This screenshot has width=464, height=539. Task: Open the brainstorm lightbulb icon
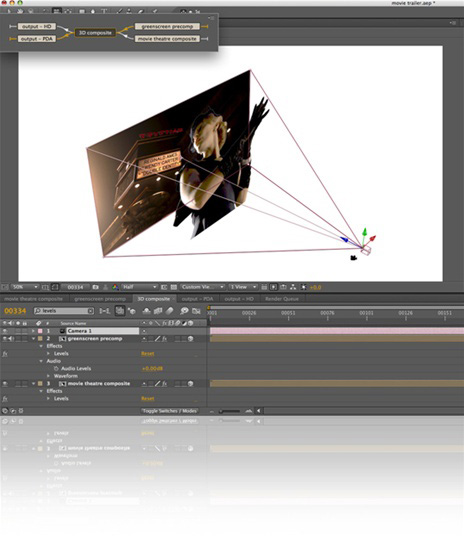coord(184,311)
